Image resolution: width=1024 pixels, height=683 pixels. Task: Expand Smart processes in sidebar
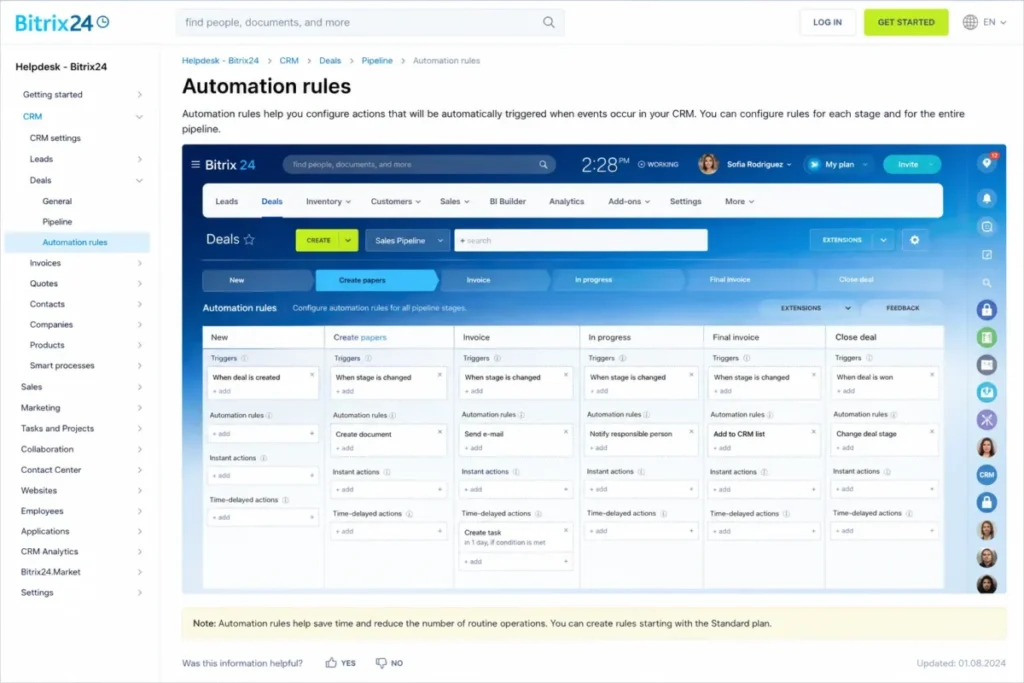(139, 366)
